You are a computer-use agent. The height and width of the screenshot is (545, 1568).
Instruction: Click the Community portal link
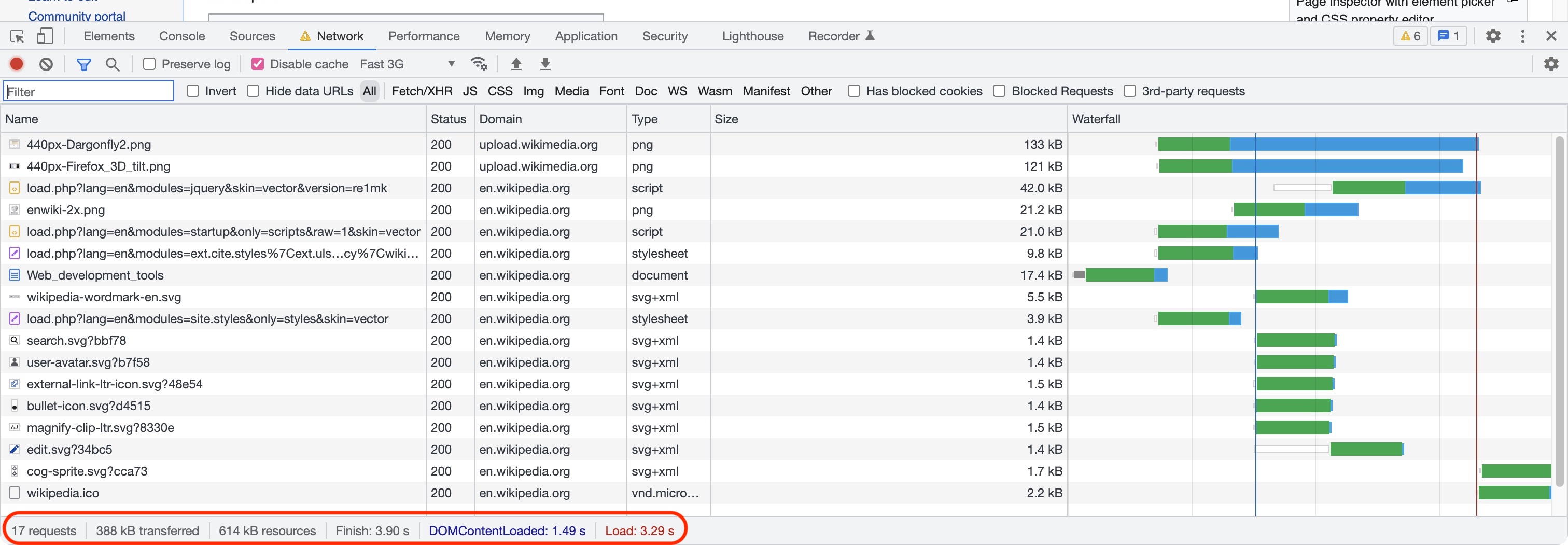coord(77,16)
